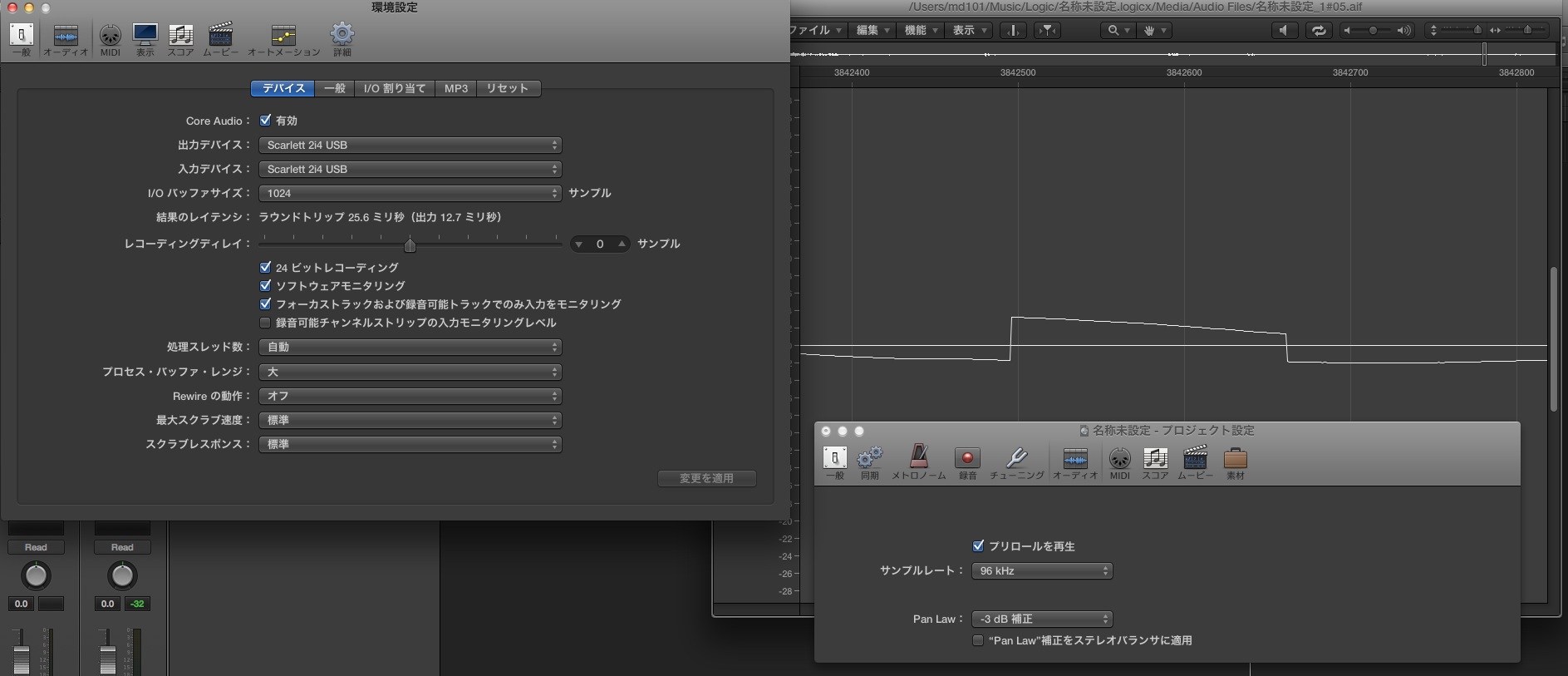Open the Rewire の動作 dropdown
This screenshot has width=1568, height=676.
click(410, 397)
